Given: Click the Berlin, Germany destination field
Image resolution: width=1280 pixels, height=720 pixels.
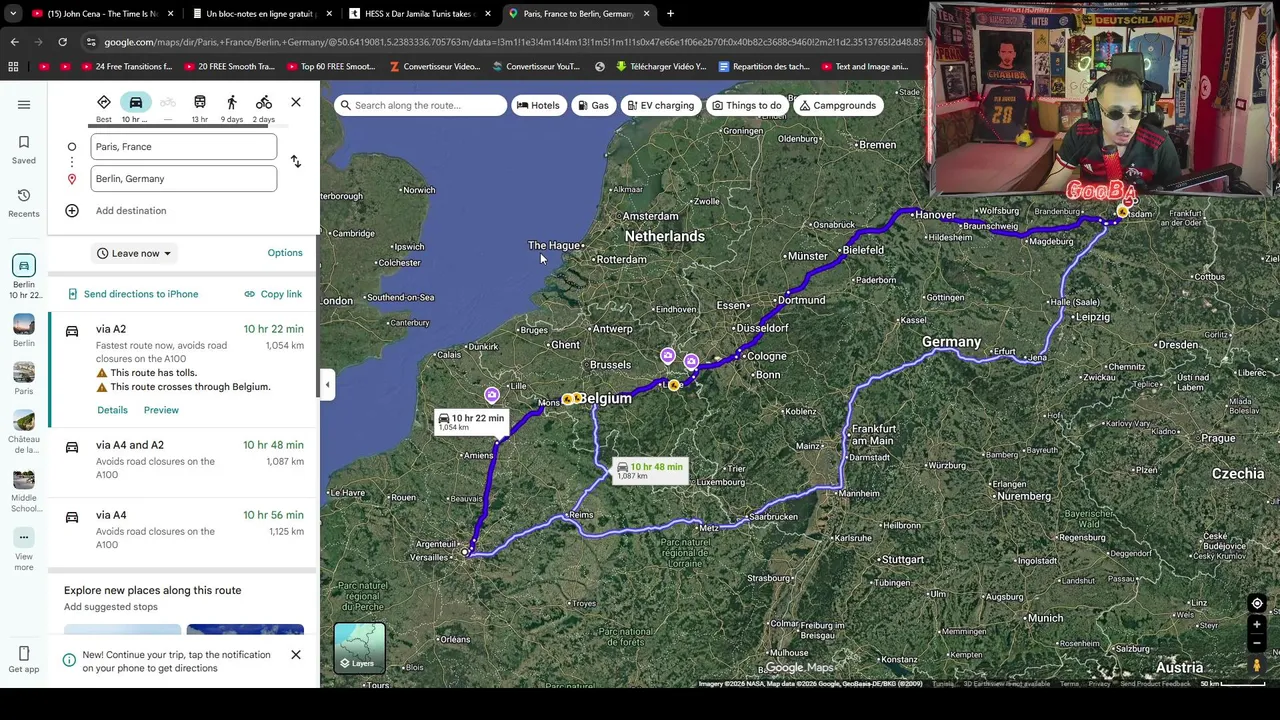Looking at the screenshot, I should (x=184, y=179).
